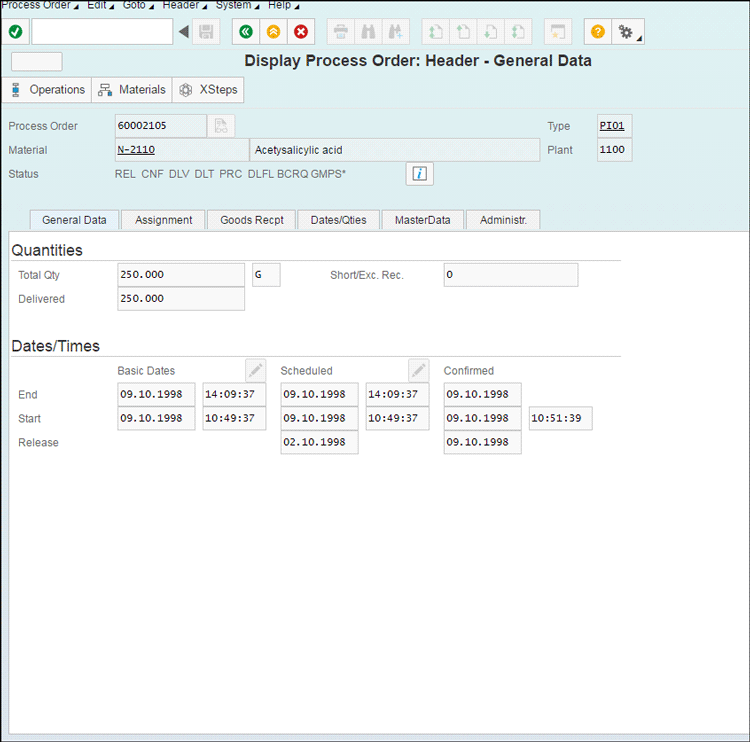The width and height of the screenshot is (750, 742).
Task: Click the status information 'i' icon
Action: 420,174
